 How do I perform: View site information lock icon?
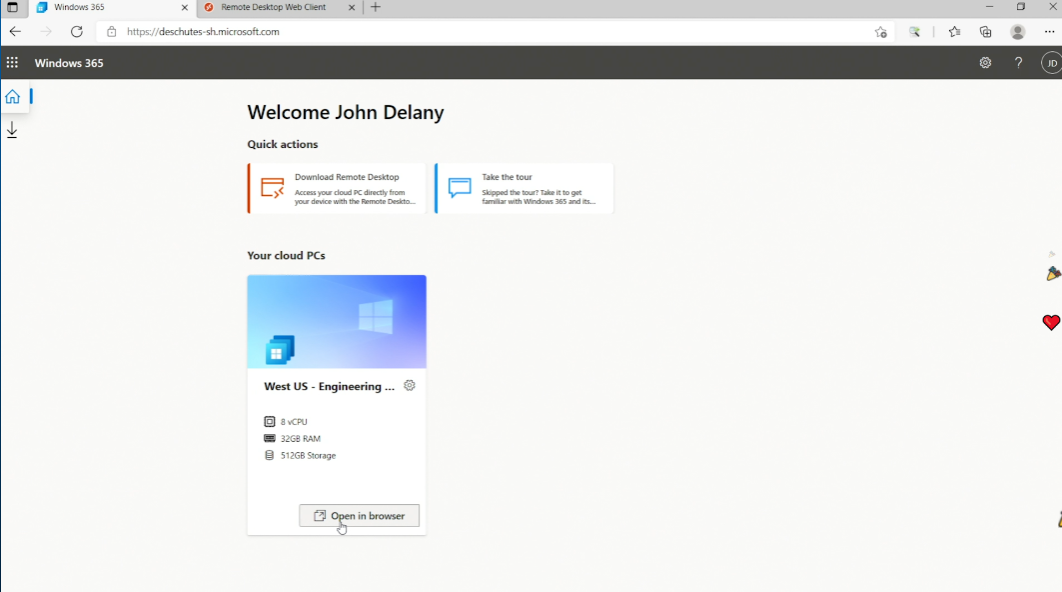coord(112,32)
